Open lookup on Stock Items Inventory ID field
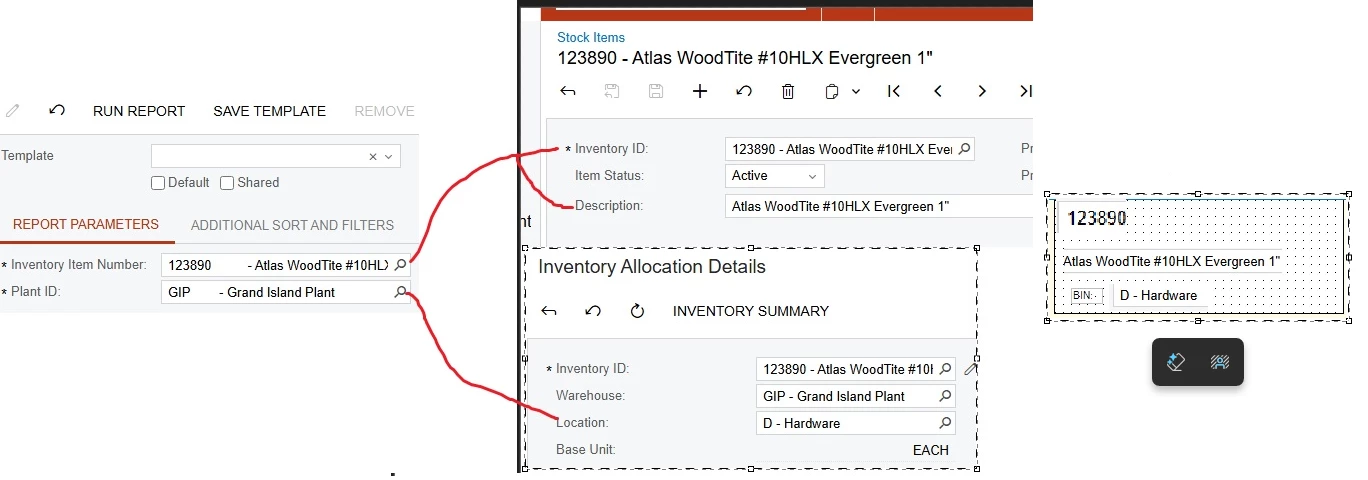Image resolution: width=1368 pixels, height=480 pixels. [964, 149]
